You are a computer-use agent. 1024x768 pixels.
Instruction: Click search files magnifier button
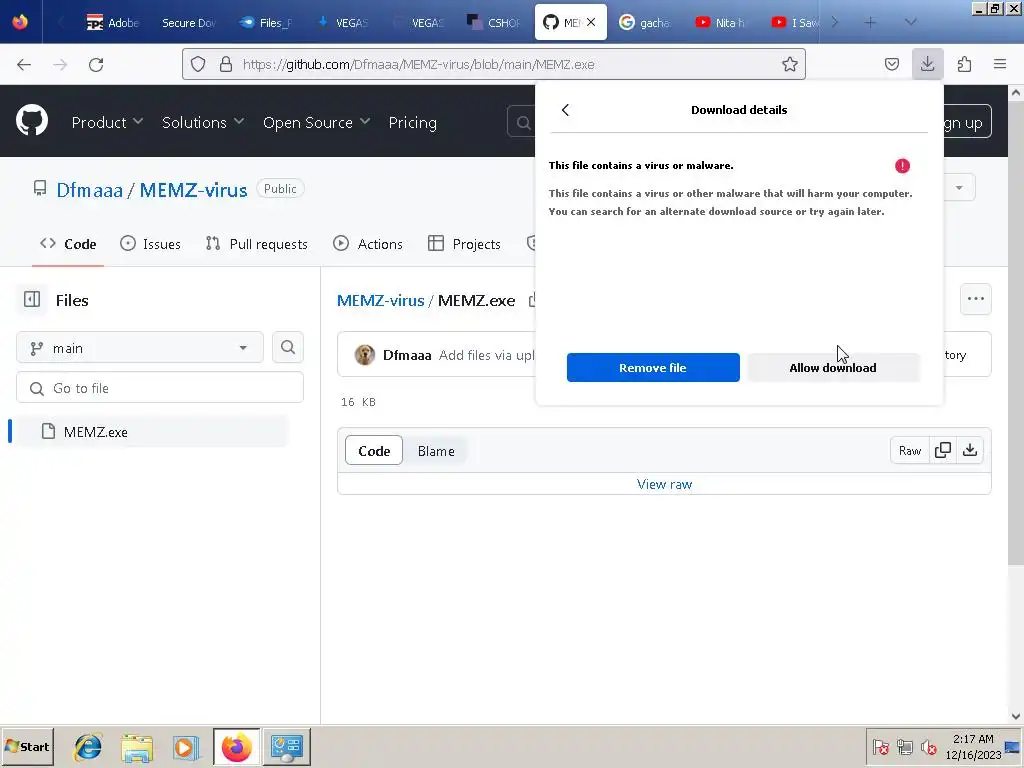pyautogui.click(x=288, y=347)
